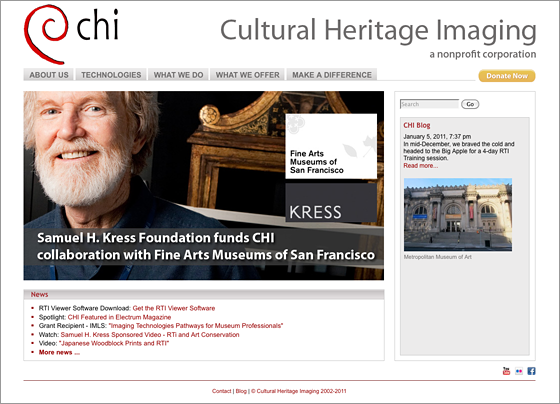Click Cultural Heritage Imaging 2002-2011 footer link
The width and height of the screenshot is (560, 404).
pos(299,391)
